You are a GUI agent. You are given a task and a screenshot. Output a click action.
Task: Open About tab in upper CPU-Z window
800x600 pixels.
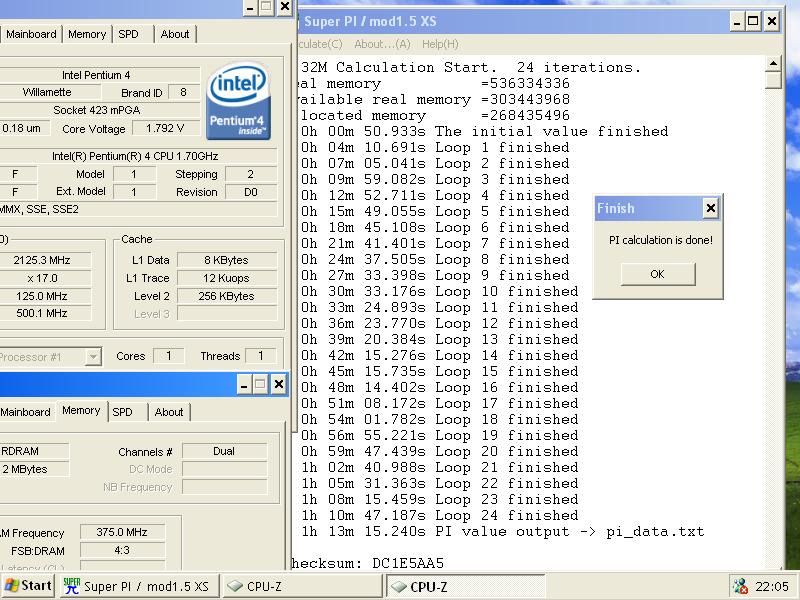pos(174,34)
